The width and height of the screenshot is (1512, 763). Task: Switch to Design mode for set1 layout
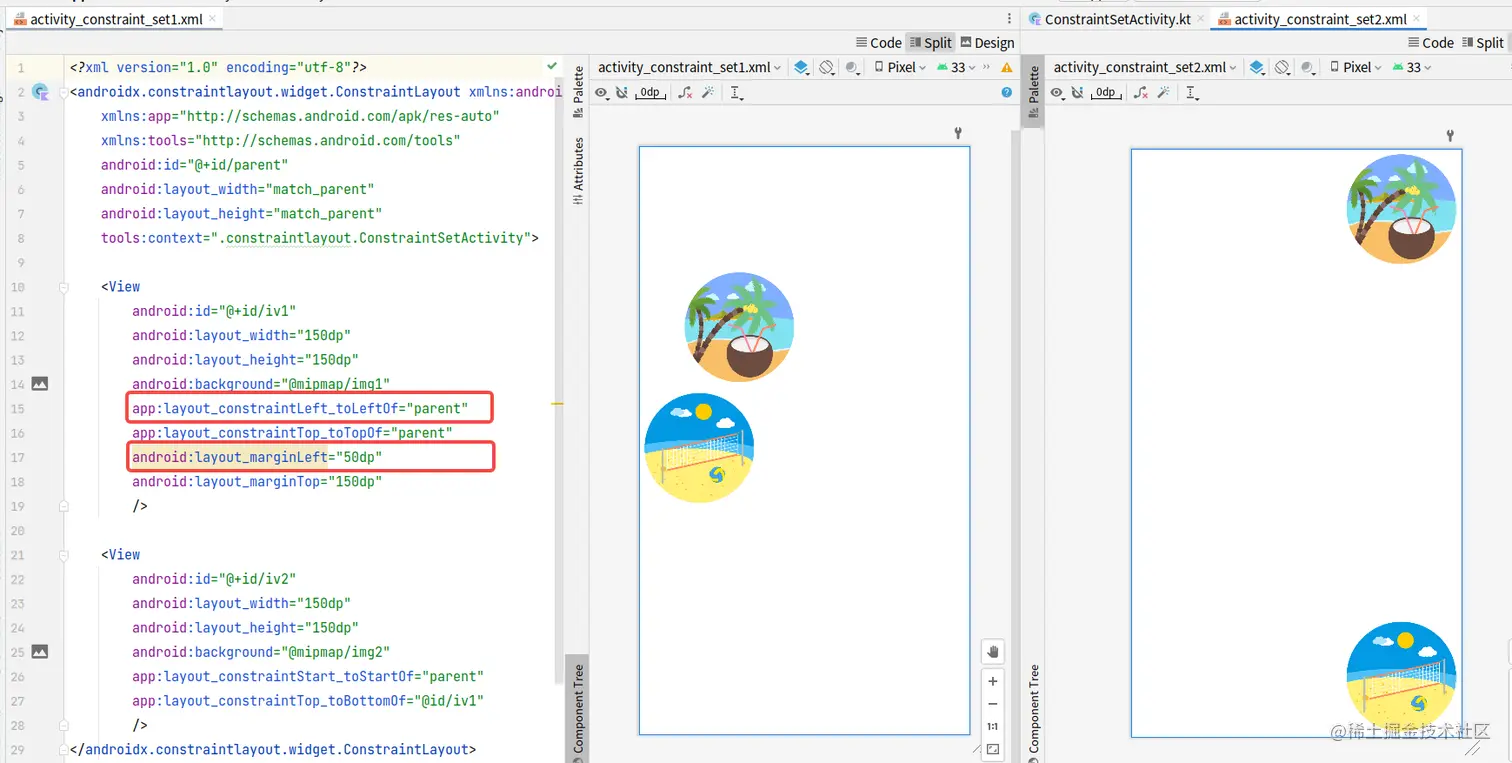986,42
